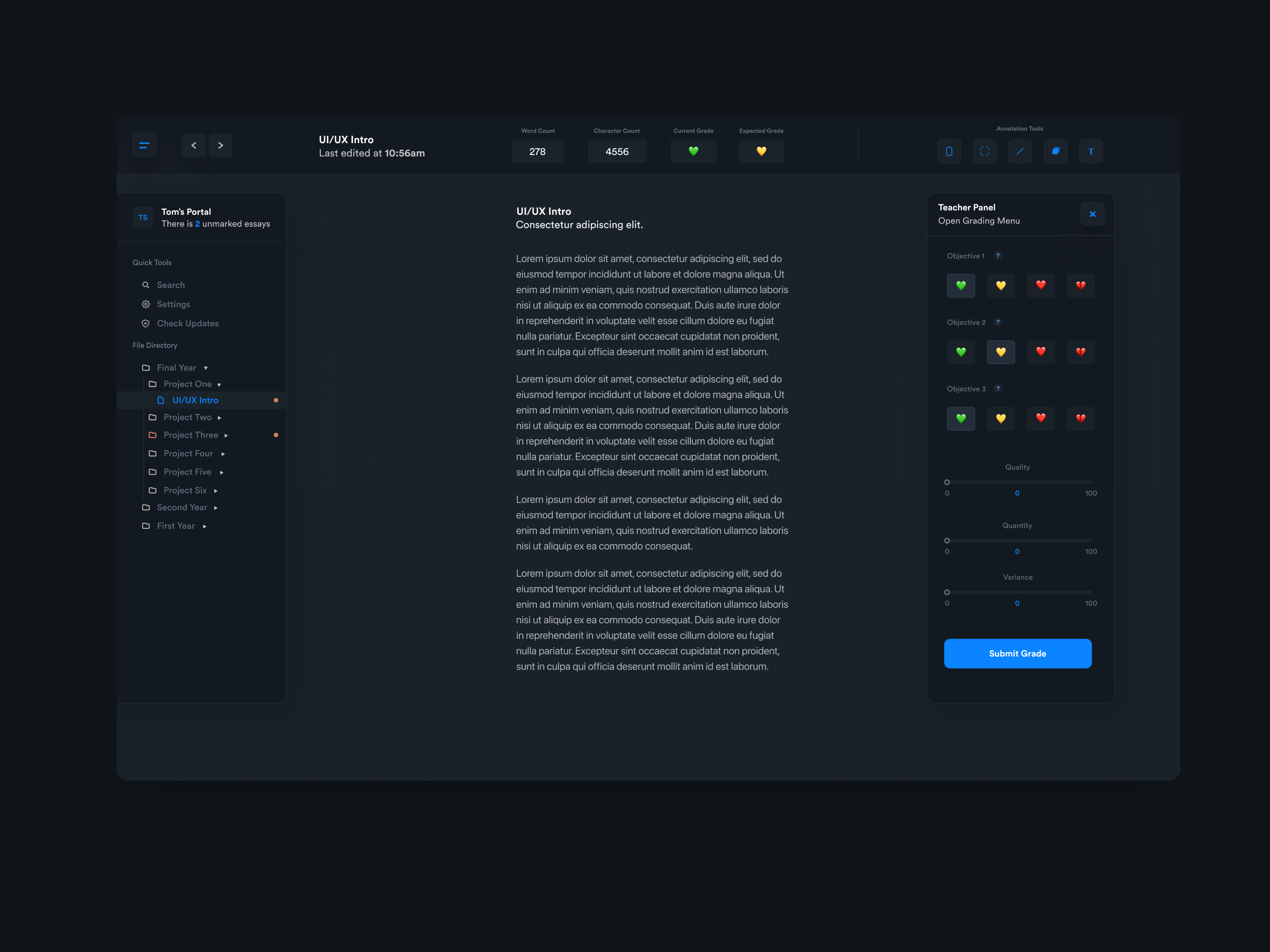The height and width of the screenshot is (952, 1270).
Task: Select broken heart for Objective 3
Action: point(1080,418)
